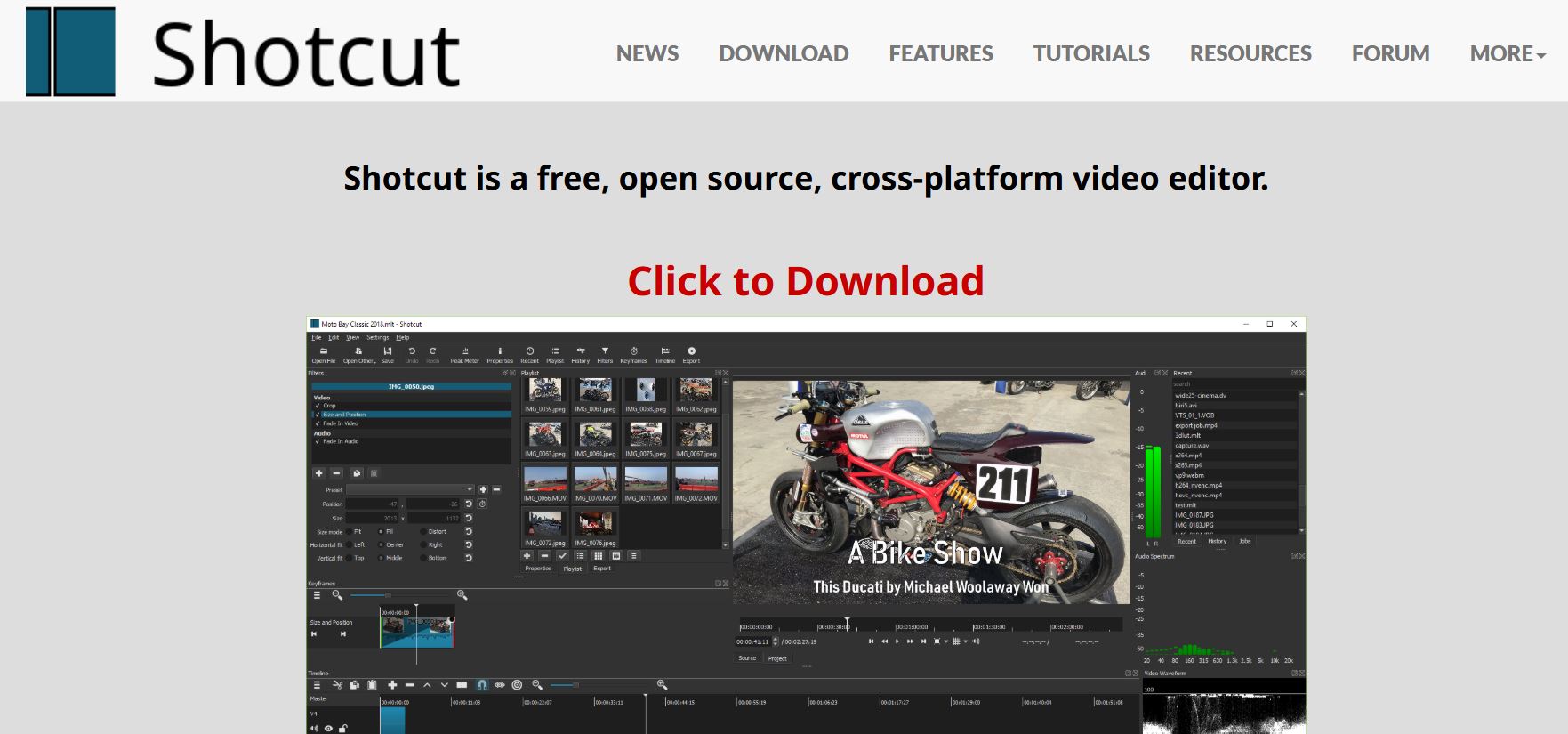Open the NEWS page
Image resolution: width=1568 pixels, height=734 pixels.
pyautogui.click(x=647, y=53)
